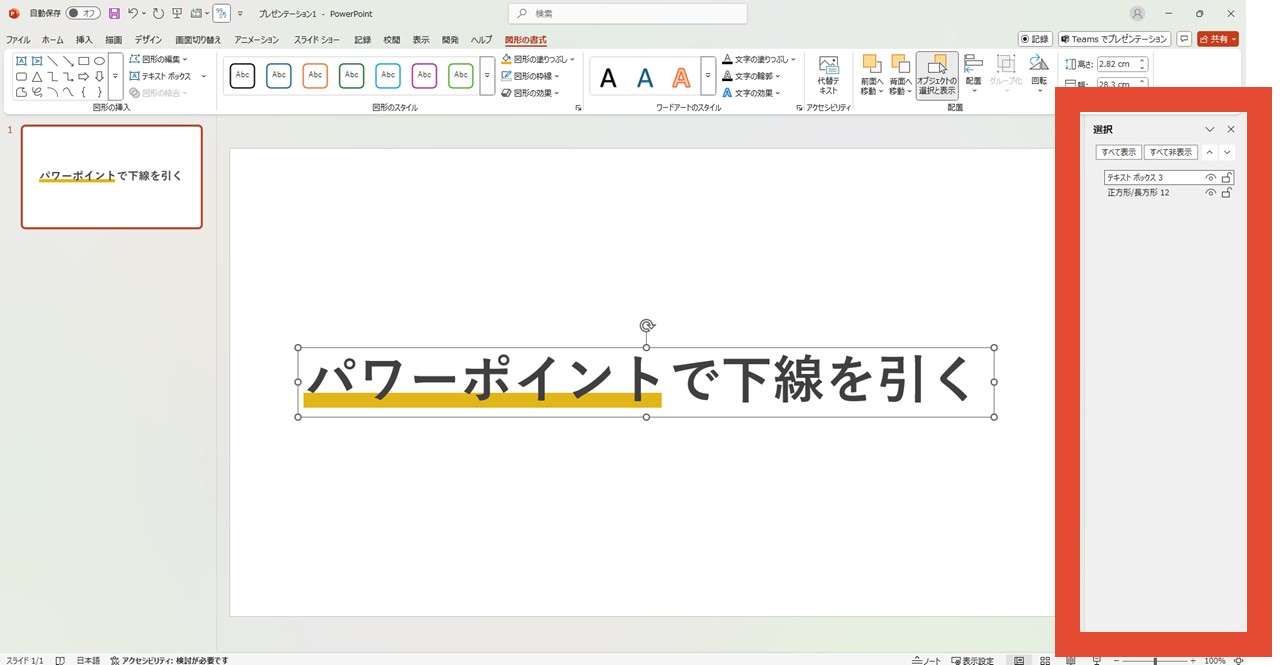Image resolution: width=1280 pixels, height=665 pixels.
Task: Lock テキスト ボックス 3 with its padlock icon
Action: click(x=1227, y=178)
